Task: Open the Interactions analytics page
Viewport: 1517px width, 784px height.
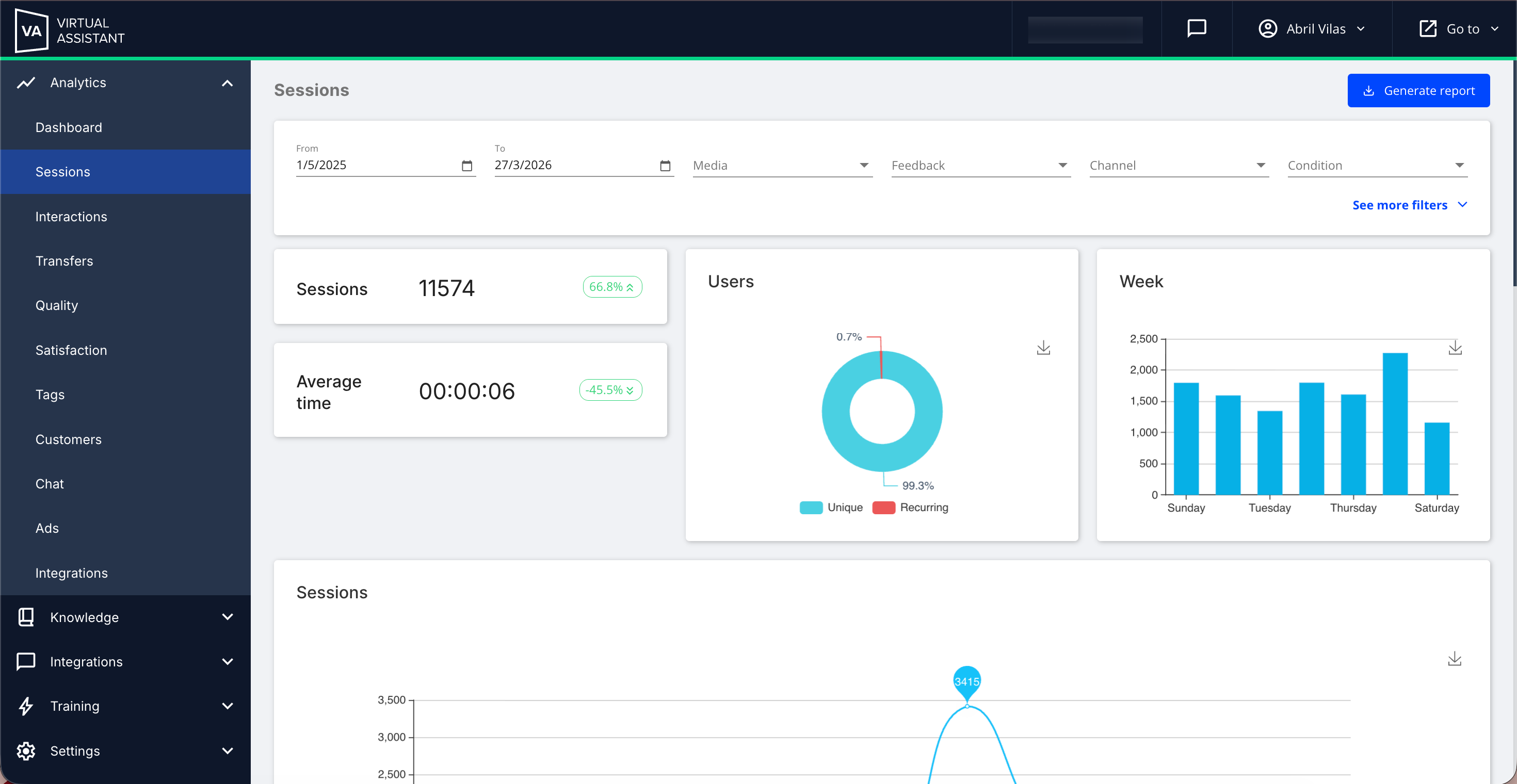Action: click(71, 217)
